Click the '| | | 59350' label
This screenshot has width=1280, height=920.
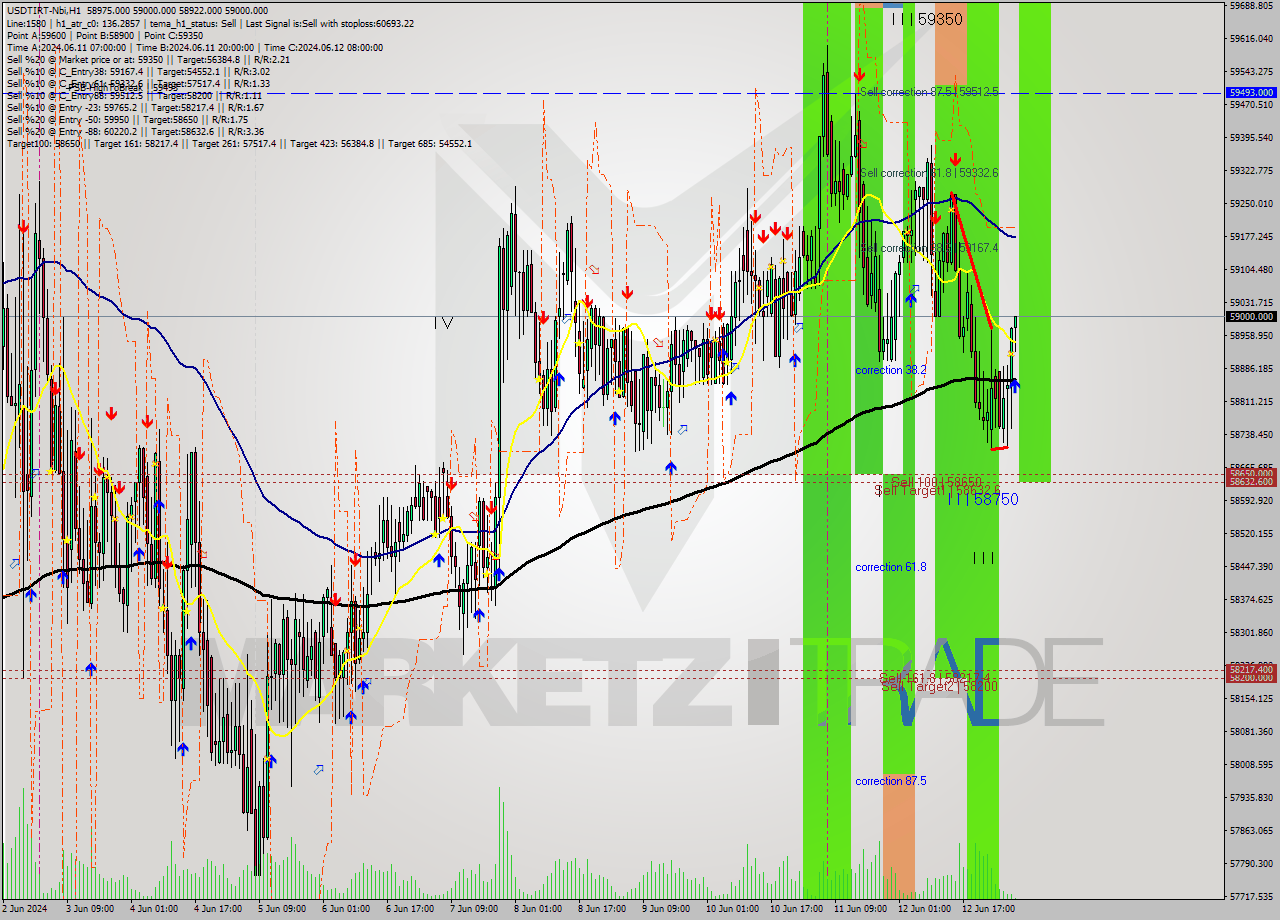[x=927, y=19]
